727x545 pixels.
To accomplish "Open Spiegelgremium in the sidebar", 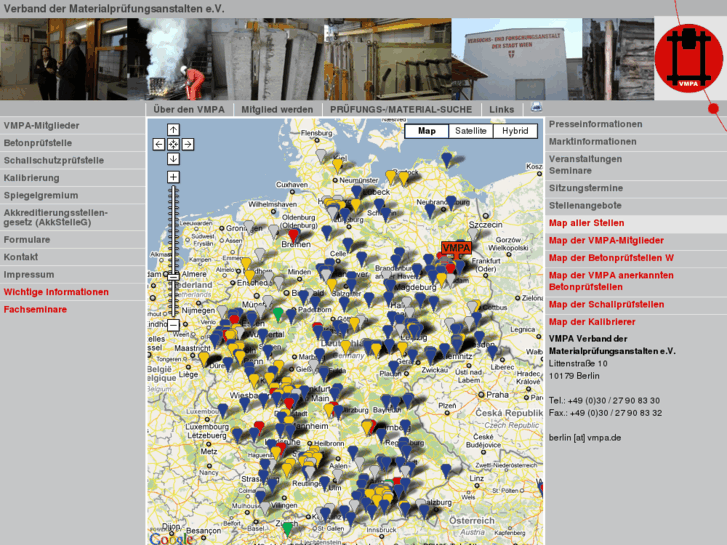I will point(72,195).
